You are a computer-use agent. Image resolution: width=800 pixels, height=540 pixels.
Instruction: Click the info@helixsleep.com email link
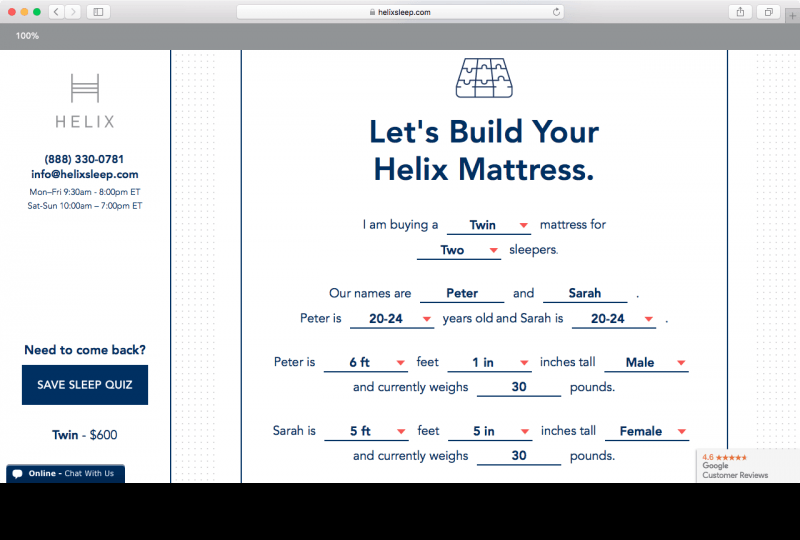click(x=85, y=175)
